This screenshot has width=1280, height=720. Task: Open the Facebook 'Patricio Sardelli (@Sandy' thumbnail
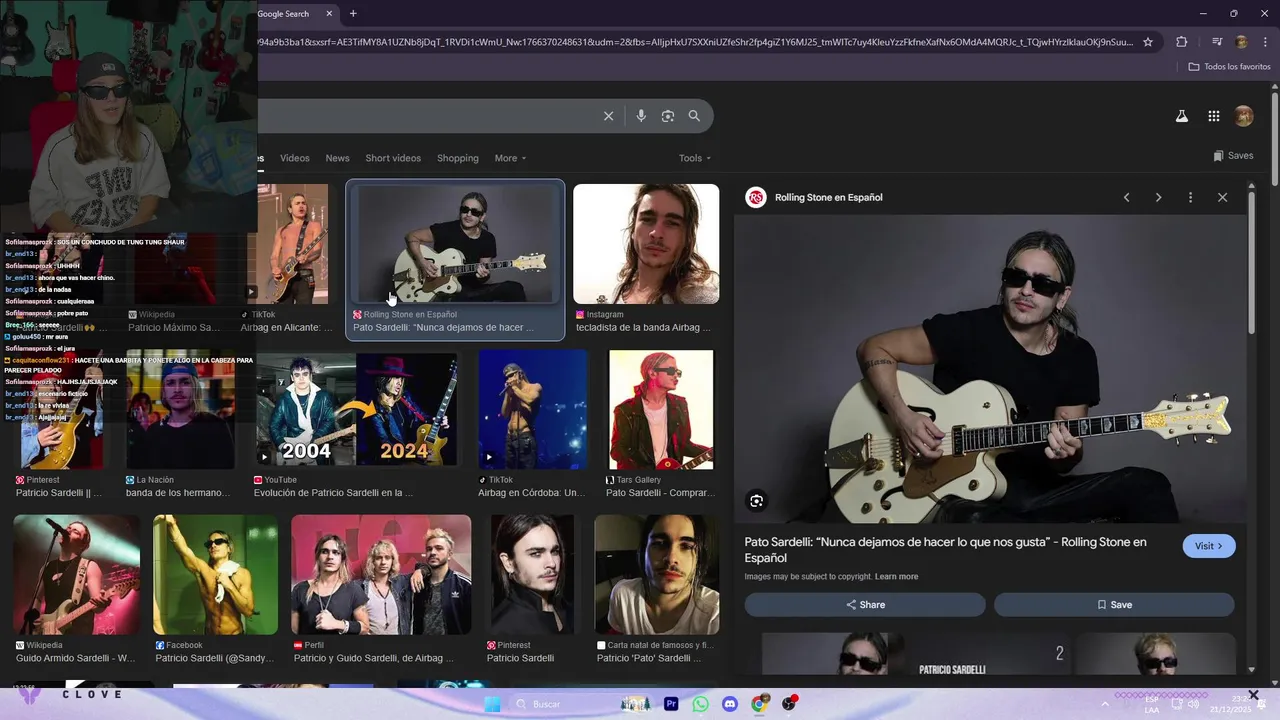215,575
